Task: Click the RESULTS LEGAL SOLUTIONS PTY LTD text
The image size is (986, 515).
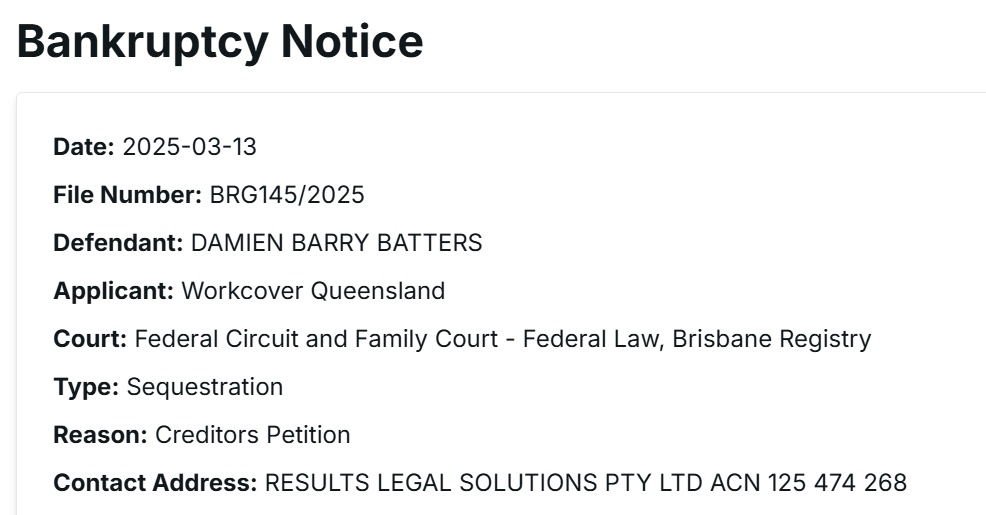Action: 484,483
